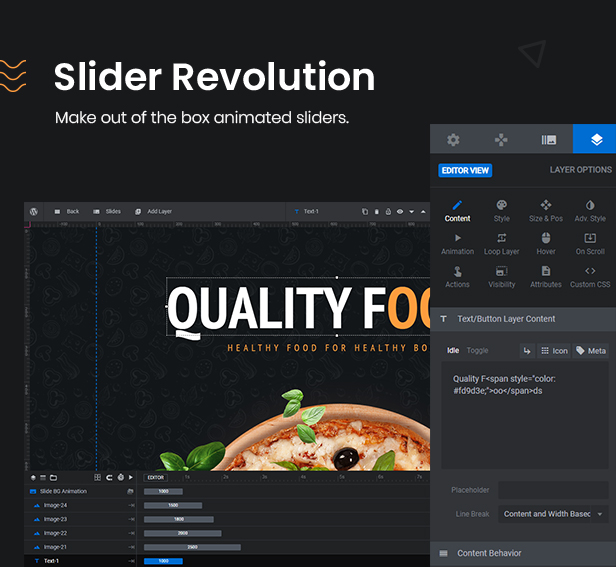Click the Back button in editor toolbar
The image size is (616, 567).
[x=67, y=211]
